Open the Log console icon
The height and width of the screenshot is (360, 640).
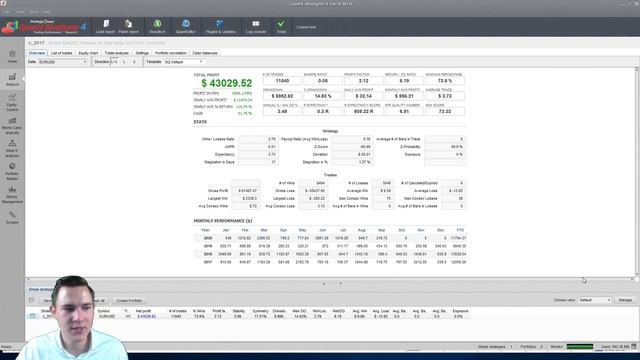(256, 26)
